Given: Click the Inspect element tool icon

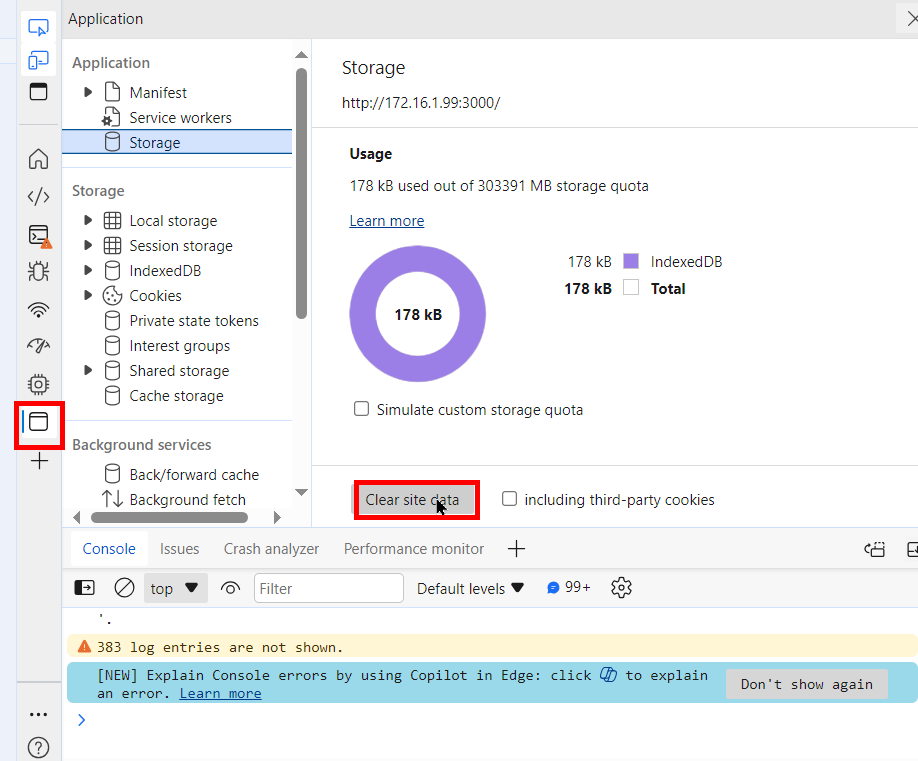Looking at the screenshot, I should 38,27.
